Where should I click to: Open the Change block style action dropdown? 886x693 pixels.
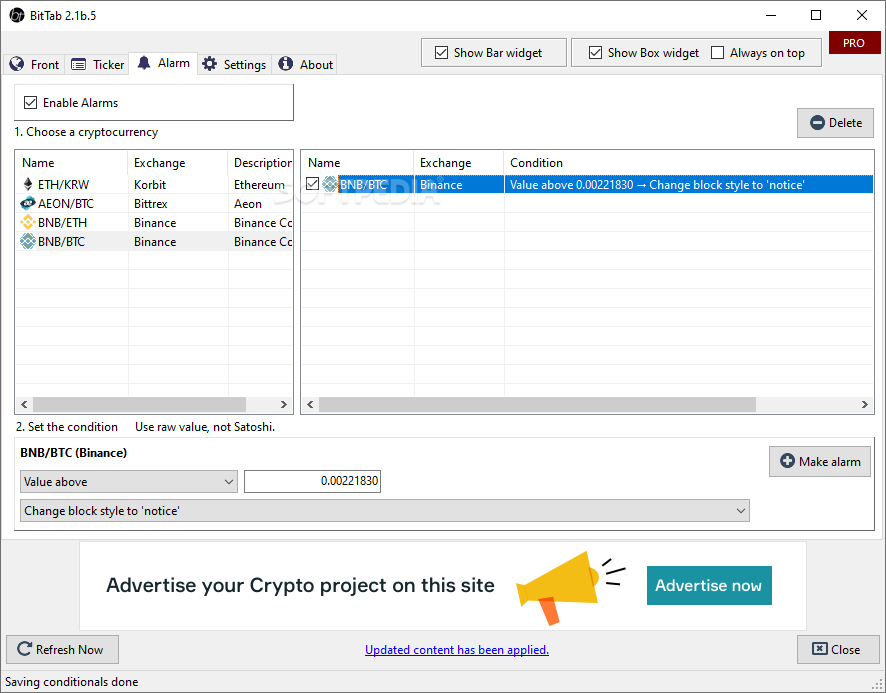coord(385,510)
